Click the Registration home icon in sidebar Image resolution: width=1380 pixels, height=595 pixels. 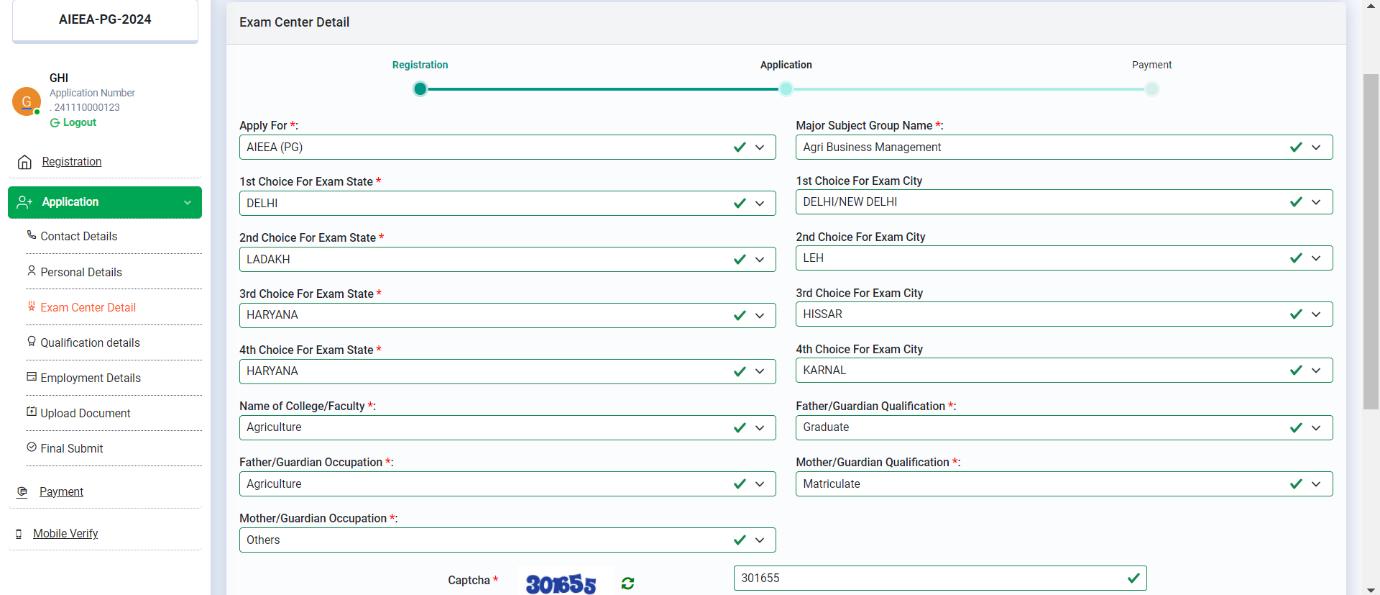click(25, 162)
